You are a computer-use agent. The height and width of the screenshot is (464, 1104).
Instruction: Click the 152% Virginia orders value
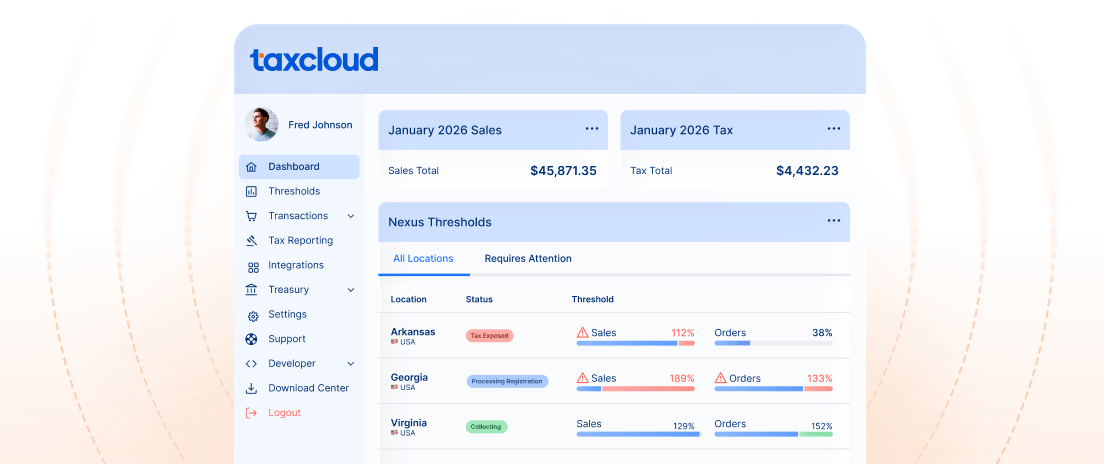click(x=822, y=426)
